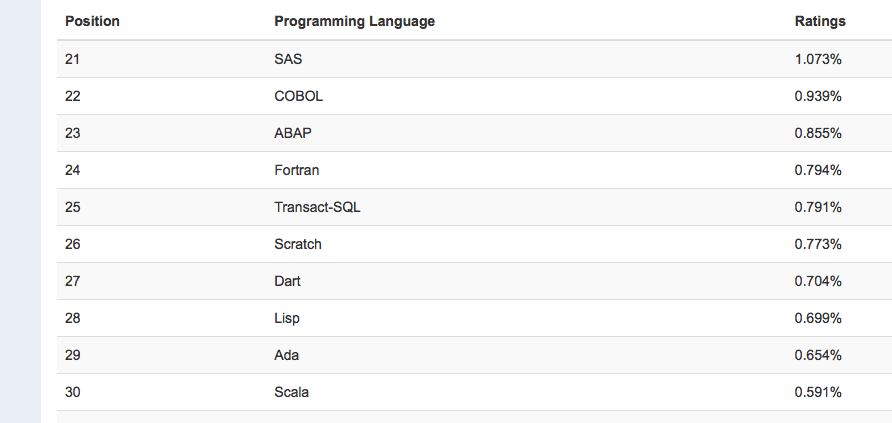Click the Scala table entry

pos(291,392)
